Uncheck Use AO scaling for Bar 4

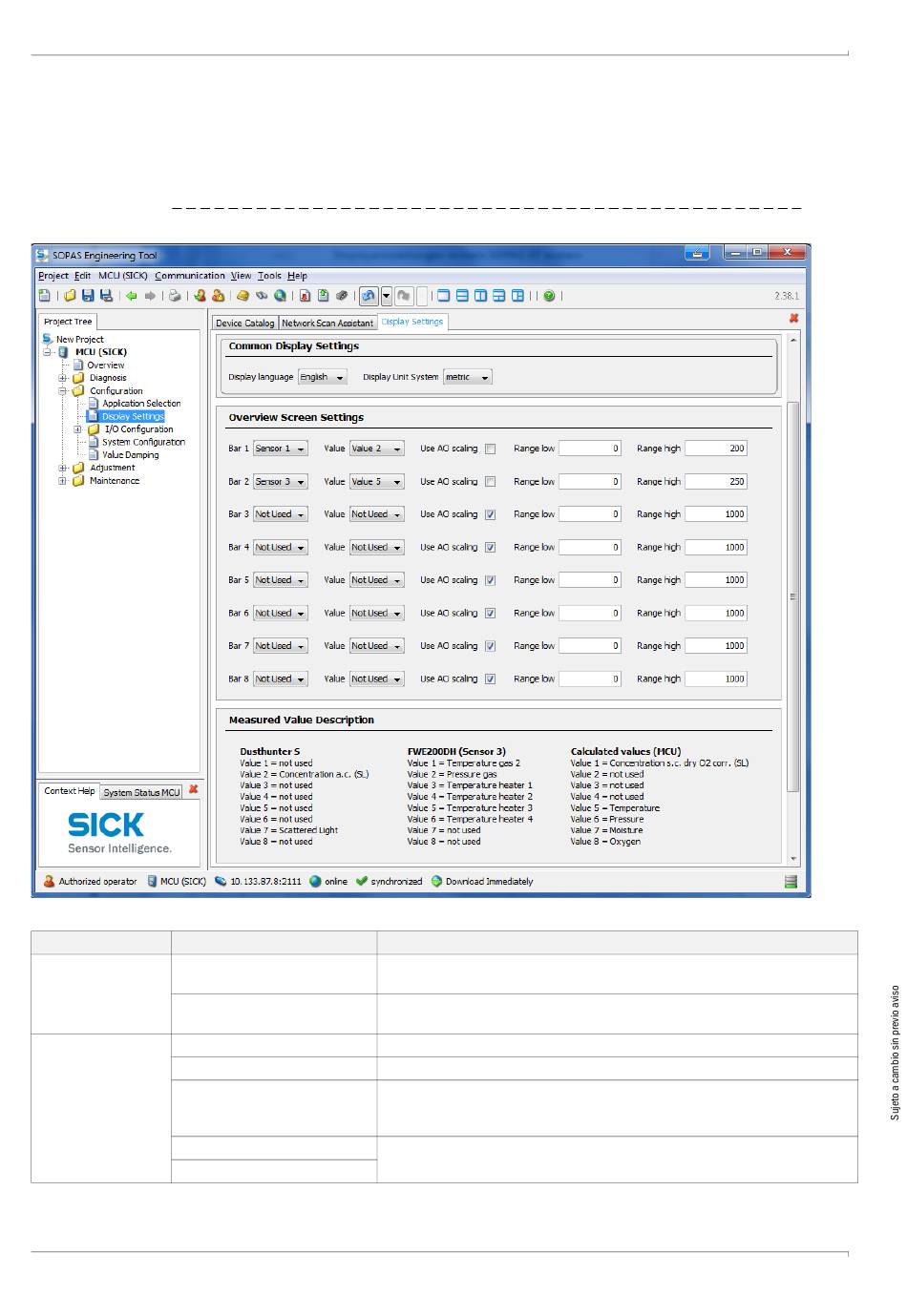[490, 548]
